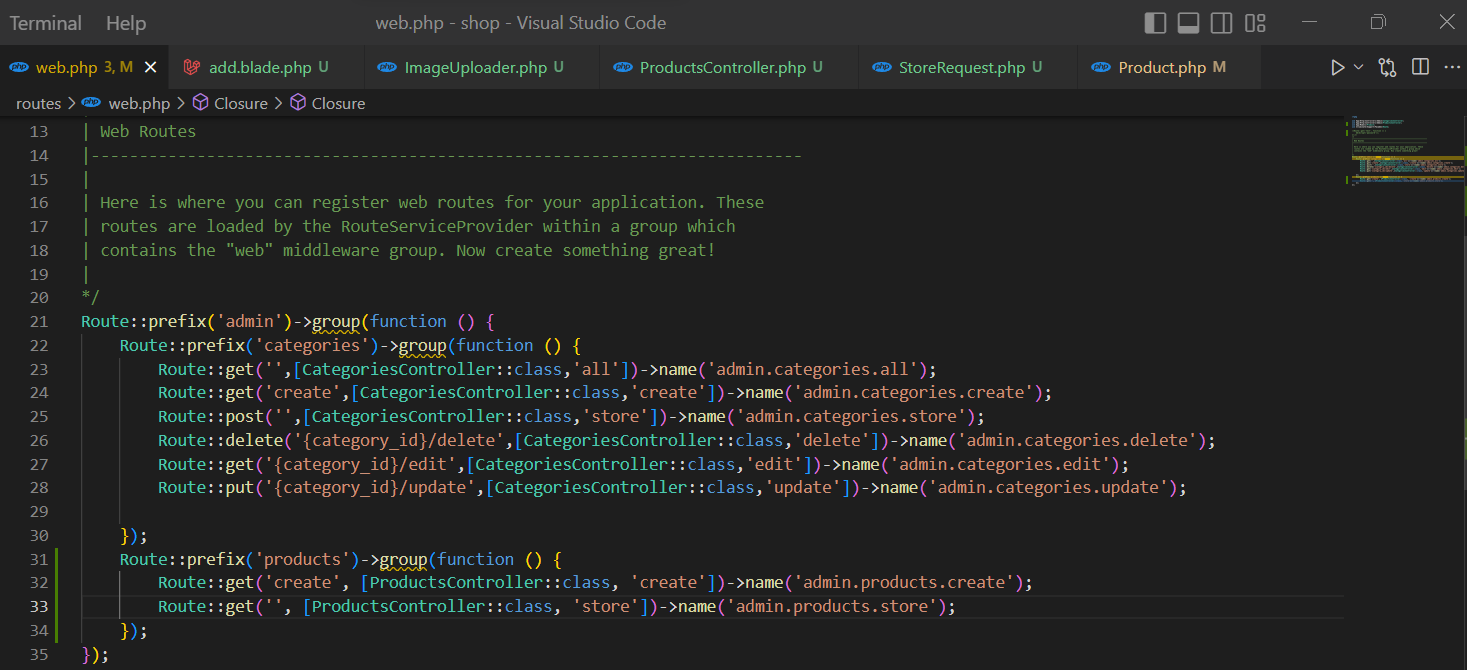
Task: Click the PHP file icon on web.php tab
Action: 19,68
